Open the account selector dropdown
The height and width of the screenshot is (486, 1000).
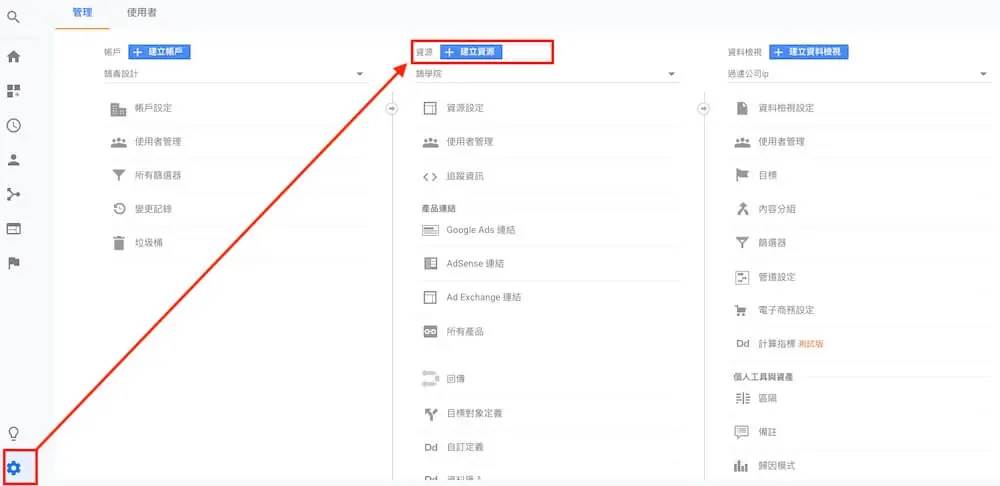(235, 74)
